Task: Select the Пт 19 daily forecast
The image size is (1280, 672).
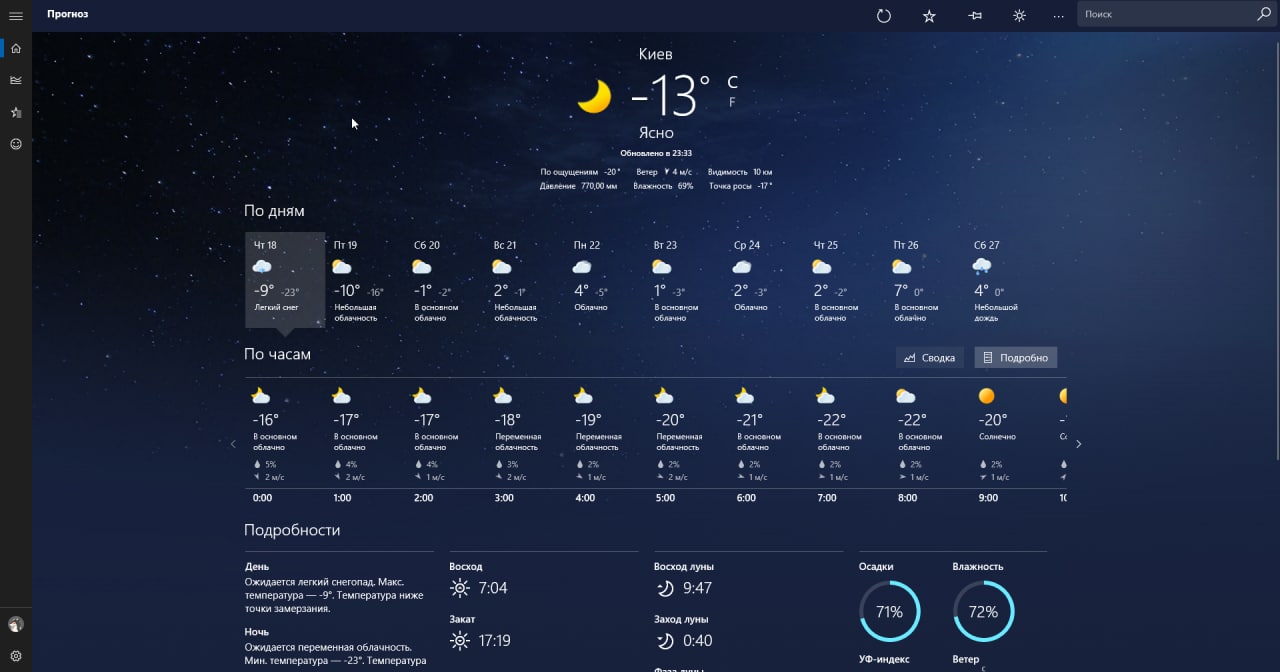Action: pos(365,279)
